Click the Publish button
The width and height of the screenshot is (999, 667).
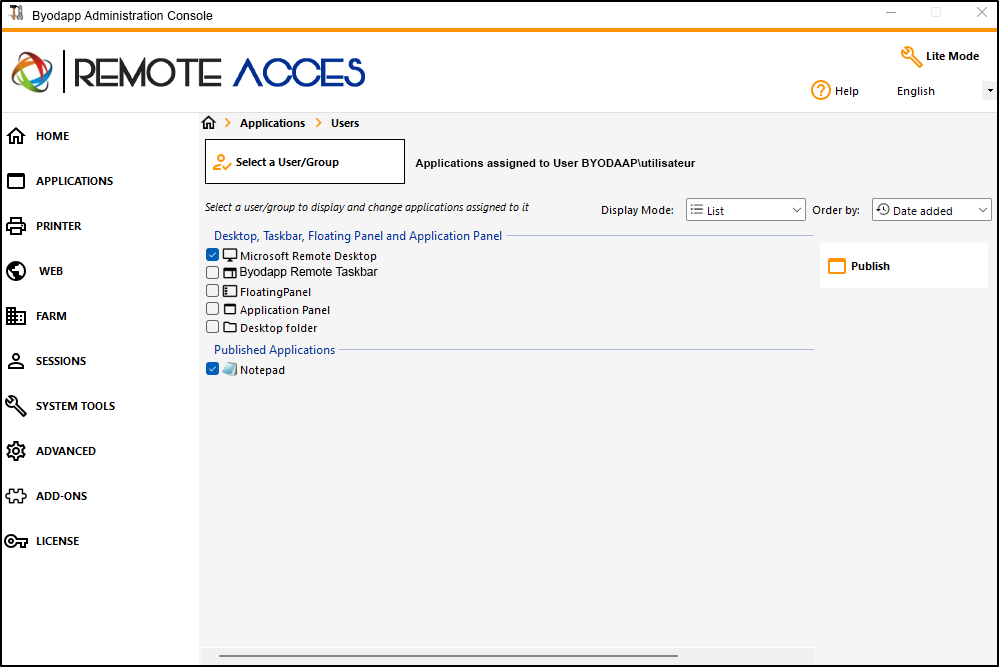870,266
